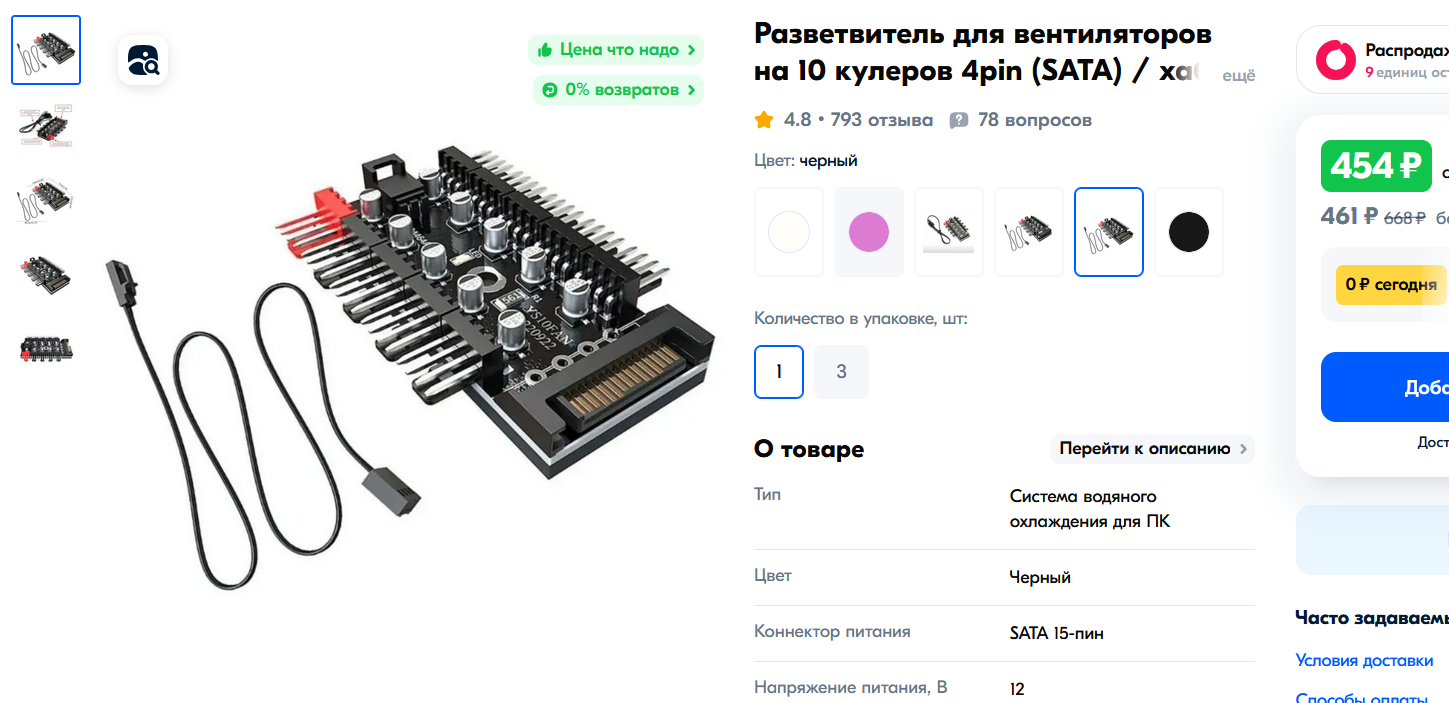Expand the product title with 'ещё'

[x=1239, y=76]
